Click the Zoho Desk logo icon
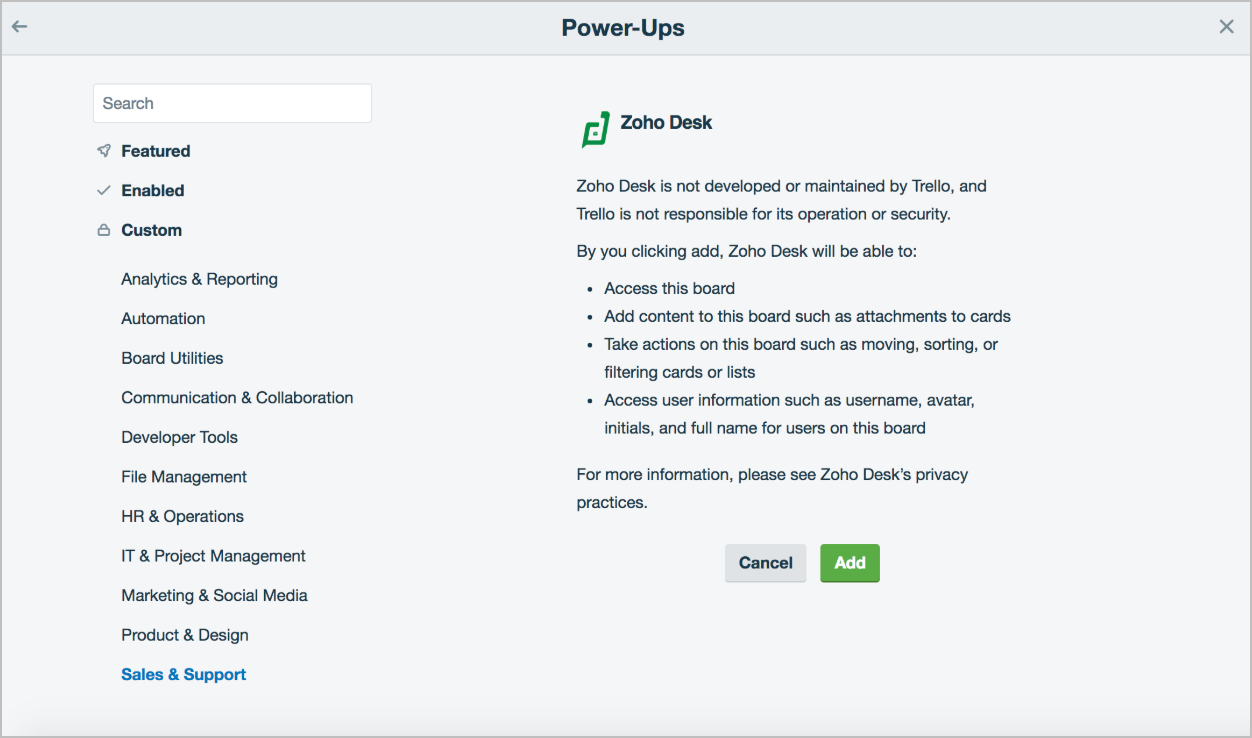The height and width of the screenshot is (738, 1252). point(596,129)
